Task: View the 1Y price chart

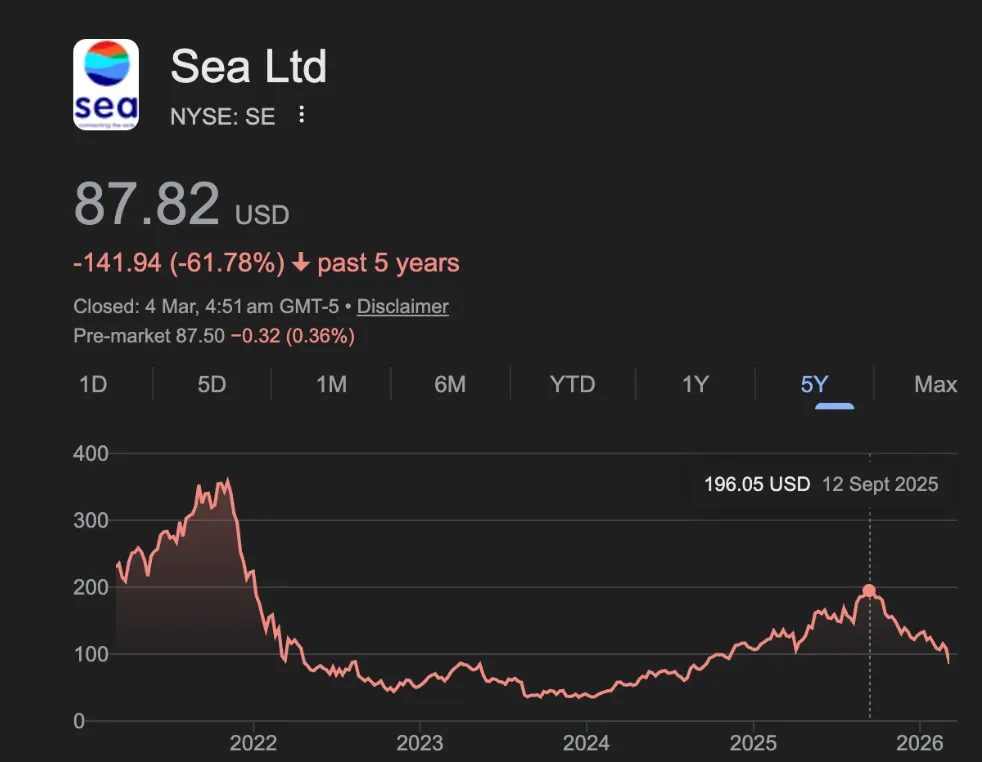Action: pos(695,385)
